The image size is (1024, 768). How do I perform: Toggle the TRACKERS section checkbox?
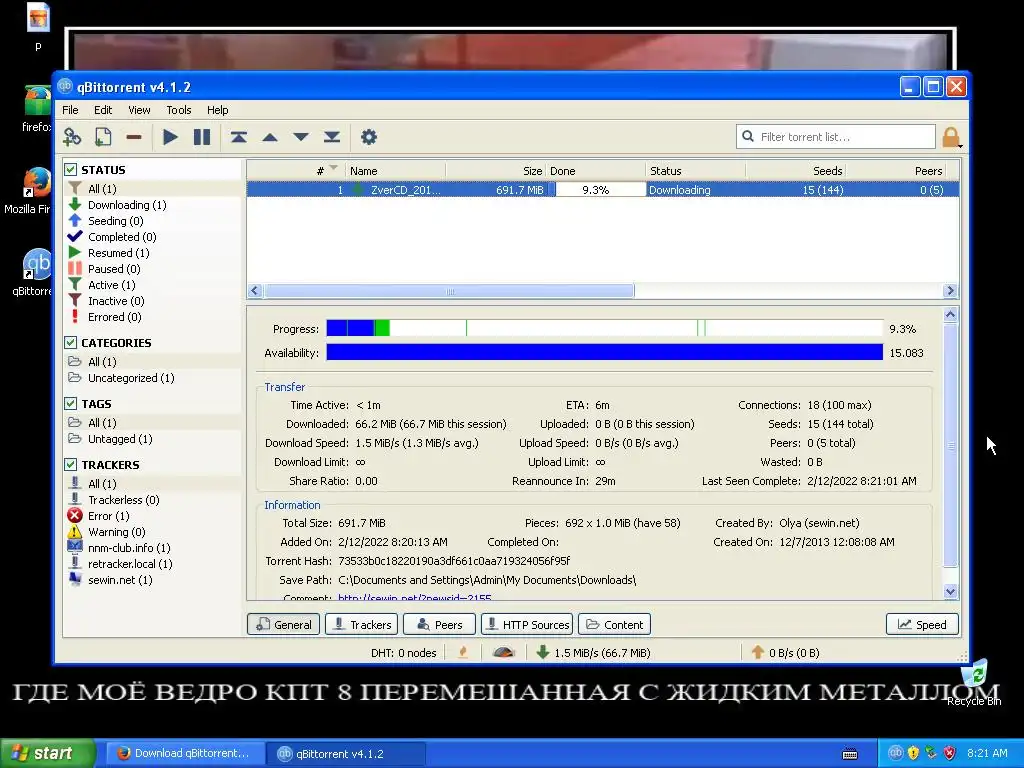point(71,464)
